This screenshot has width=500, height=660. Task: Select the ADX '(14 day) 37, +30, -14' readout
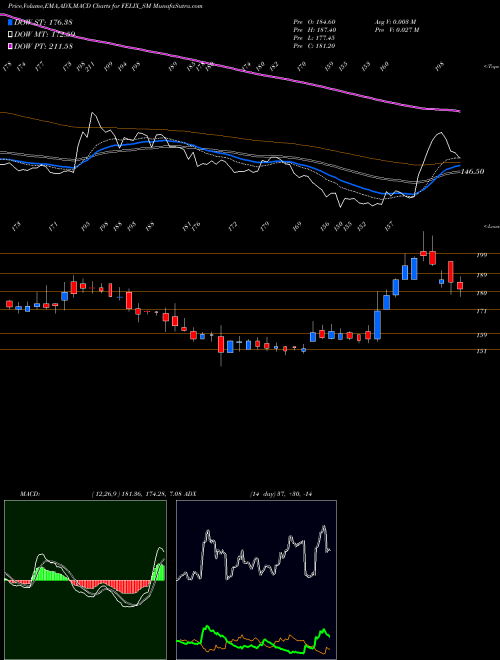tap(281, 494)
